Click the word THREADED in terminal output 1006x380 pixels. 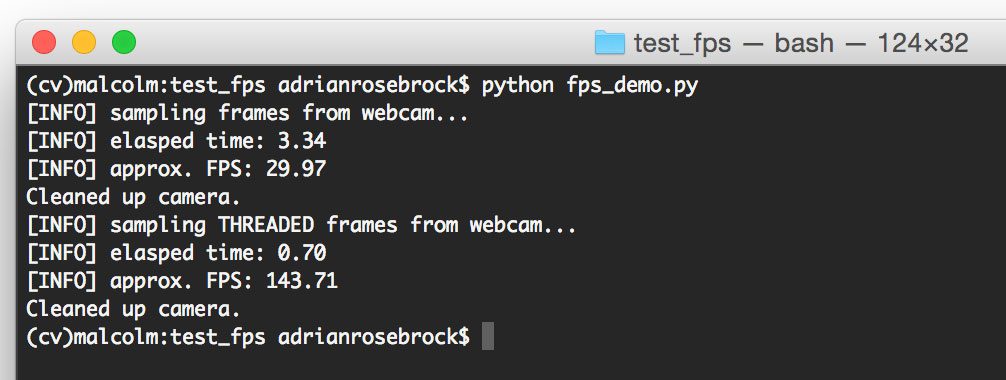[266, 225]
